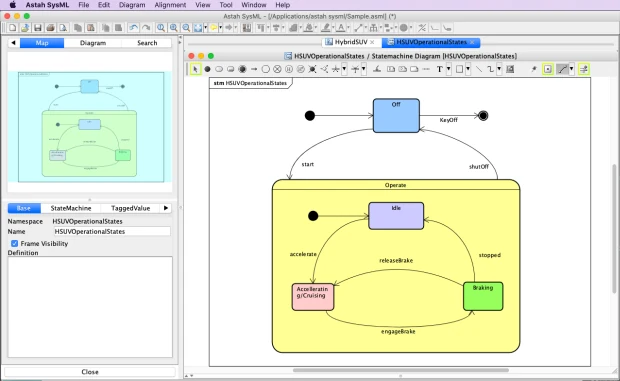Click the Open file toolbar icon
The width and height of the screenshot is (620, 381).
[25, 28]
